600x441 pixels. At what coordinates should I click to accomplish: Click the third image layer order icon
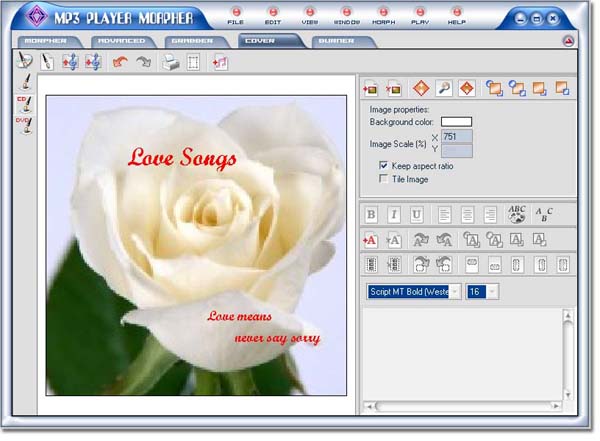(540, 88)
